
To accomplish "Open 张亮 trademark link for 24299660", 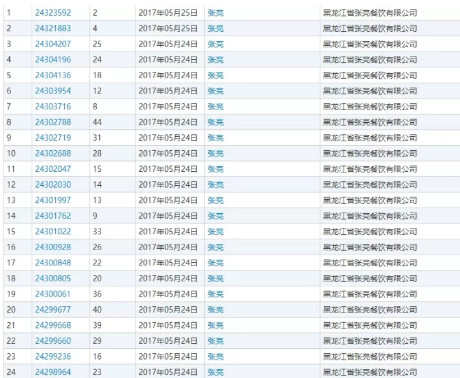I will pyautogui.click(x=216, y=341).
